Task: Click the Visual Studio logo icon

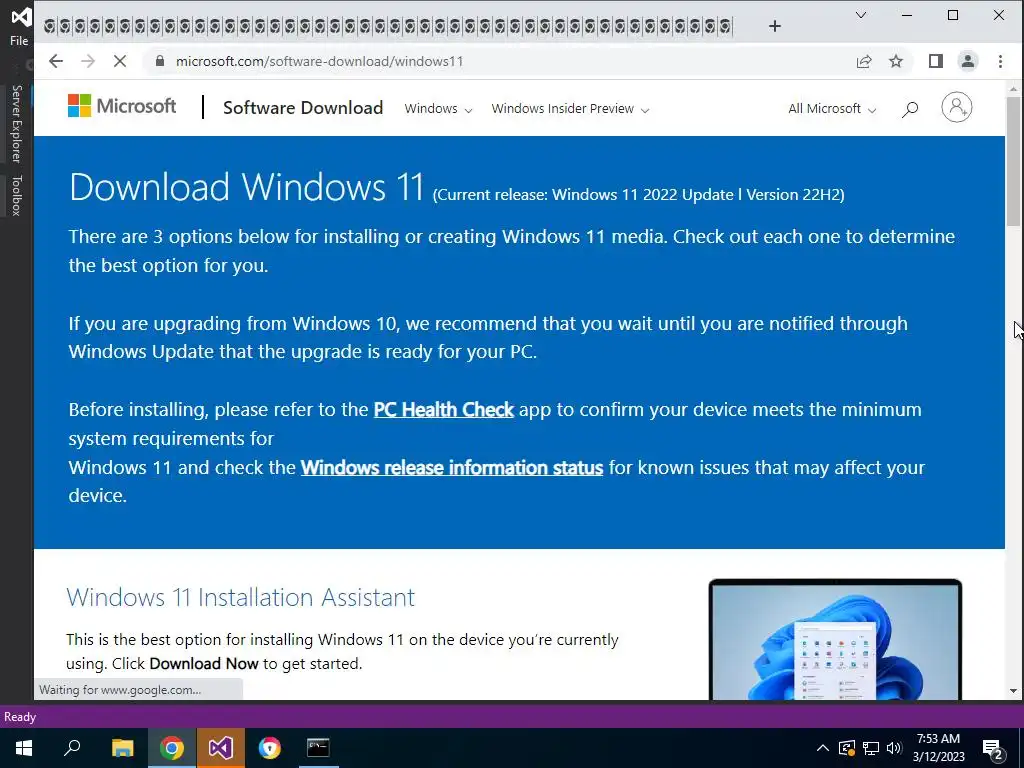Action: tap(21, 16)
